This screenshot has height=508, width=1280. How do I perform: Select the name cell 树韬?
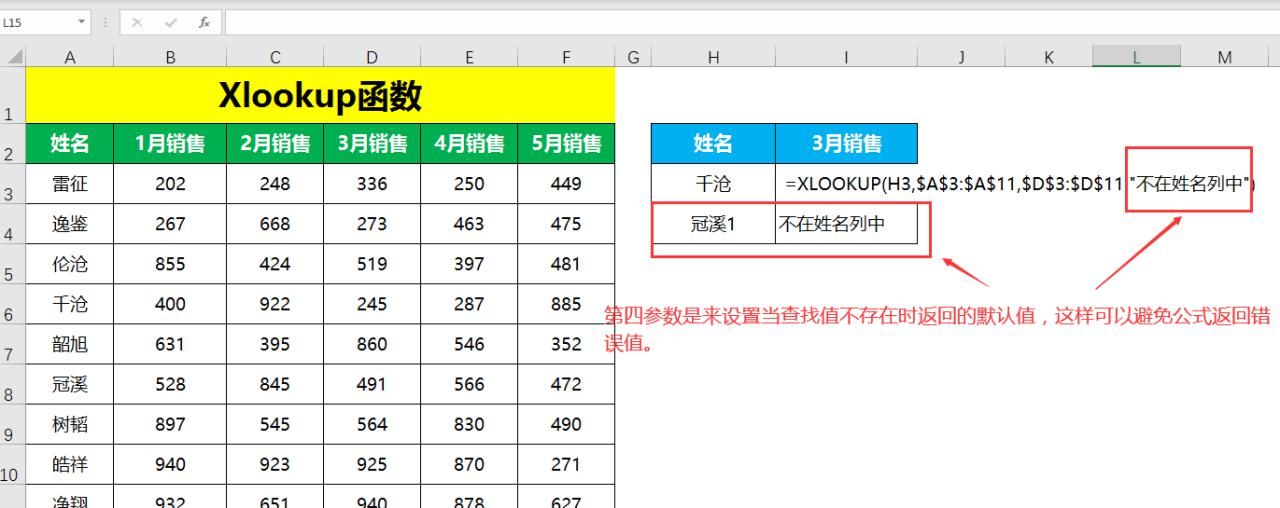tap(70, 424)
